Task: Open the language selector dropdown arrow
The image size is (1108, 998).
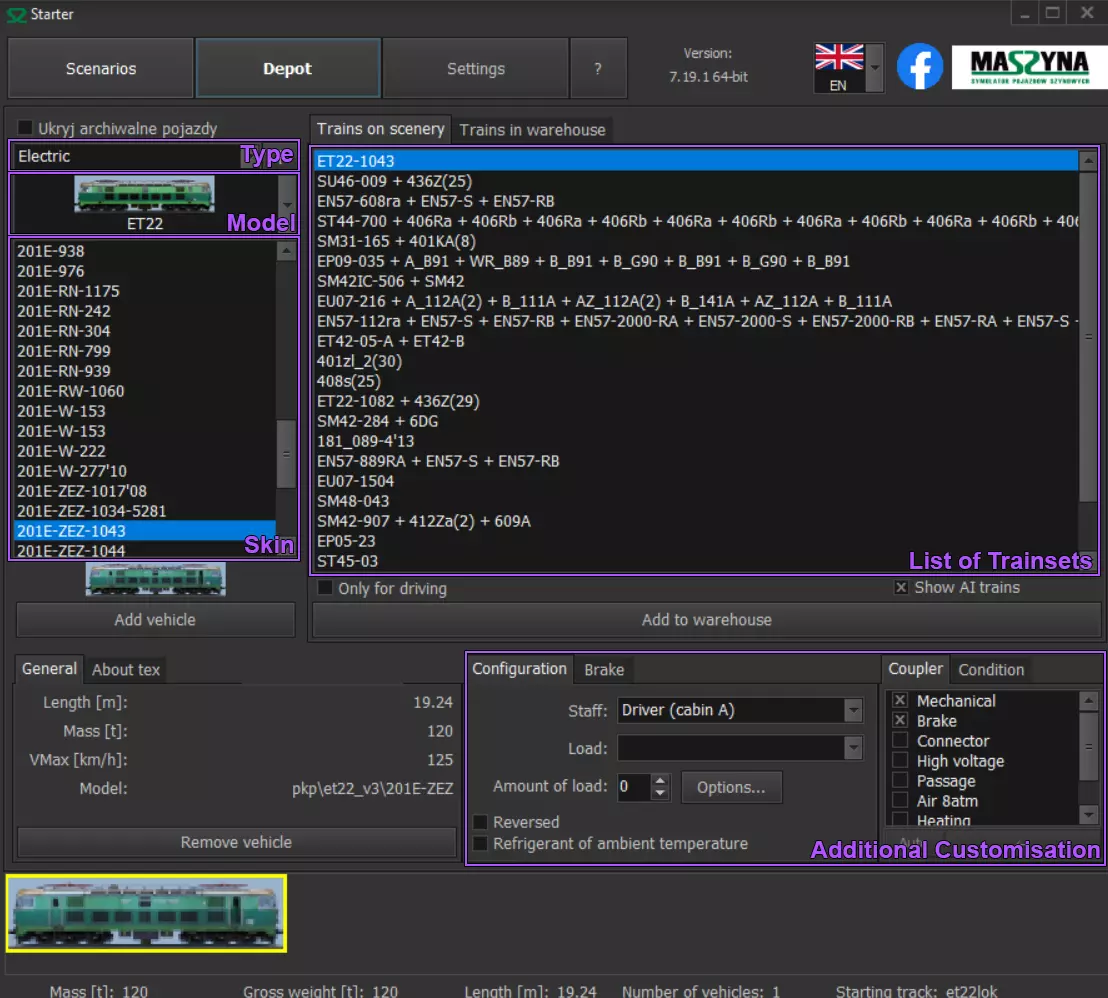Action: coord(875,70)
